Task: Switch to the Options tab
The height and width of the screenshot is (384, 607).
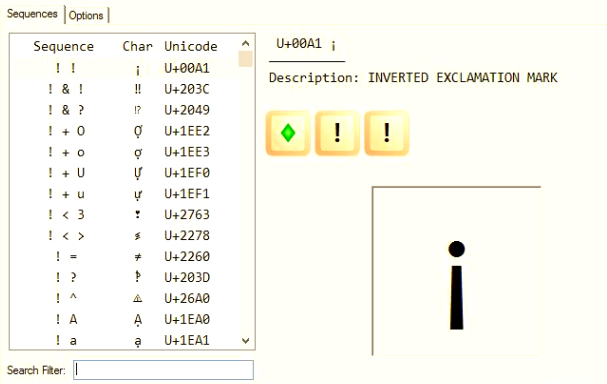Action: click(86, 15)
